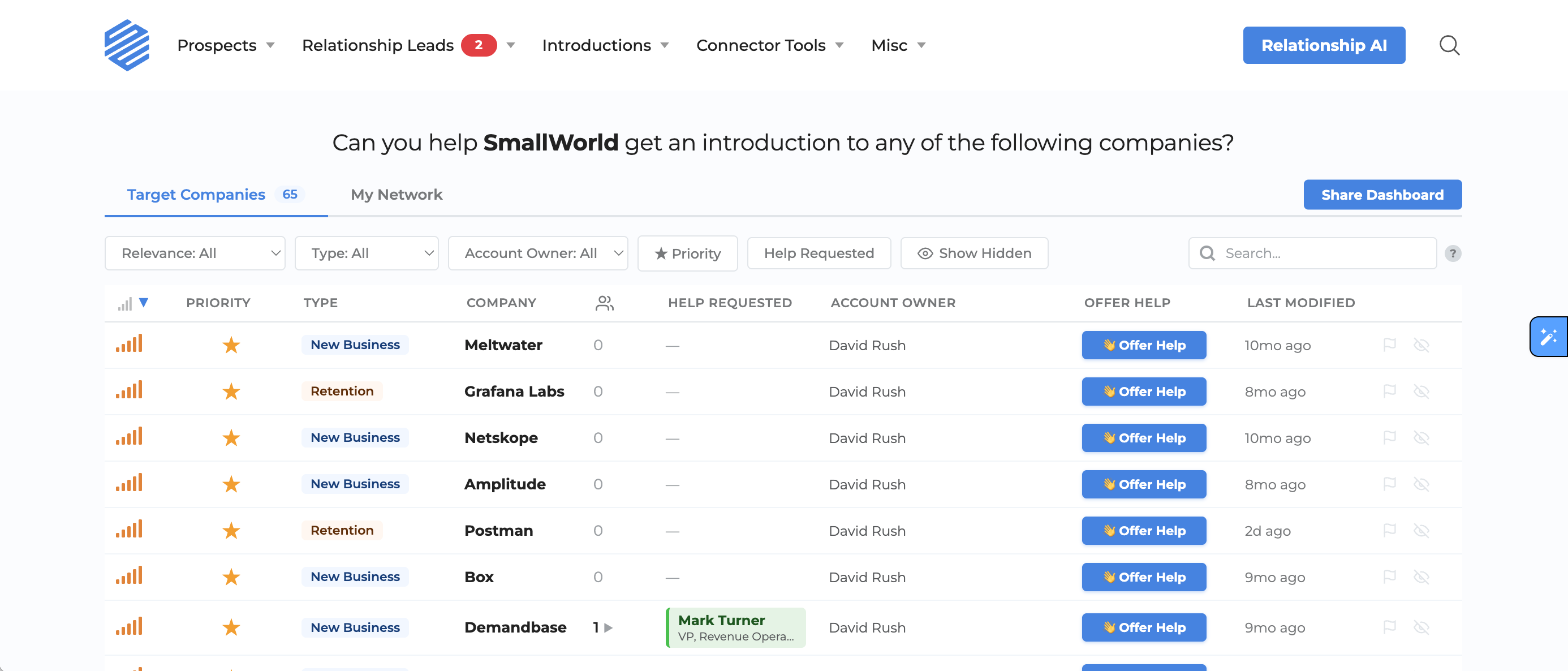Open the Relationship AI magic wand panel
Viewport: 1568px width, 671px height.
[x=1549, y=336]
